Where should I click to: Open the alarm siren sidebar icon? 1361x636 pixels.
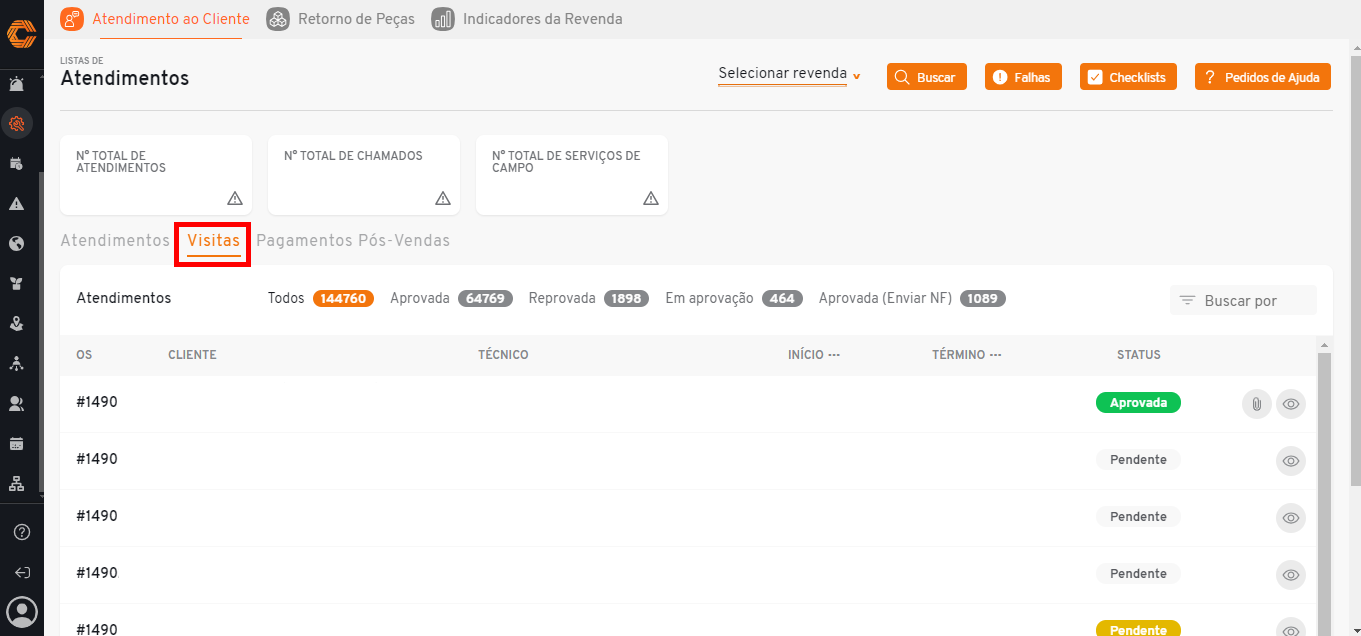tap(17, 83)
